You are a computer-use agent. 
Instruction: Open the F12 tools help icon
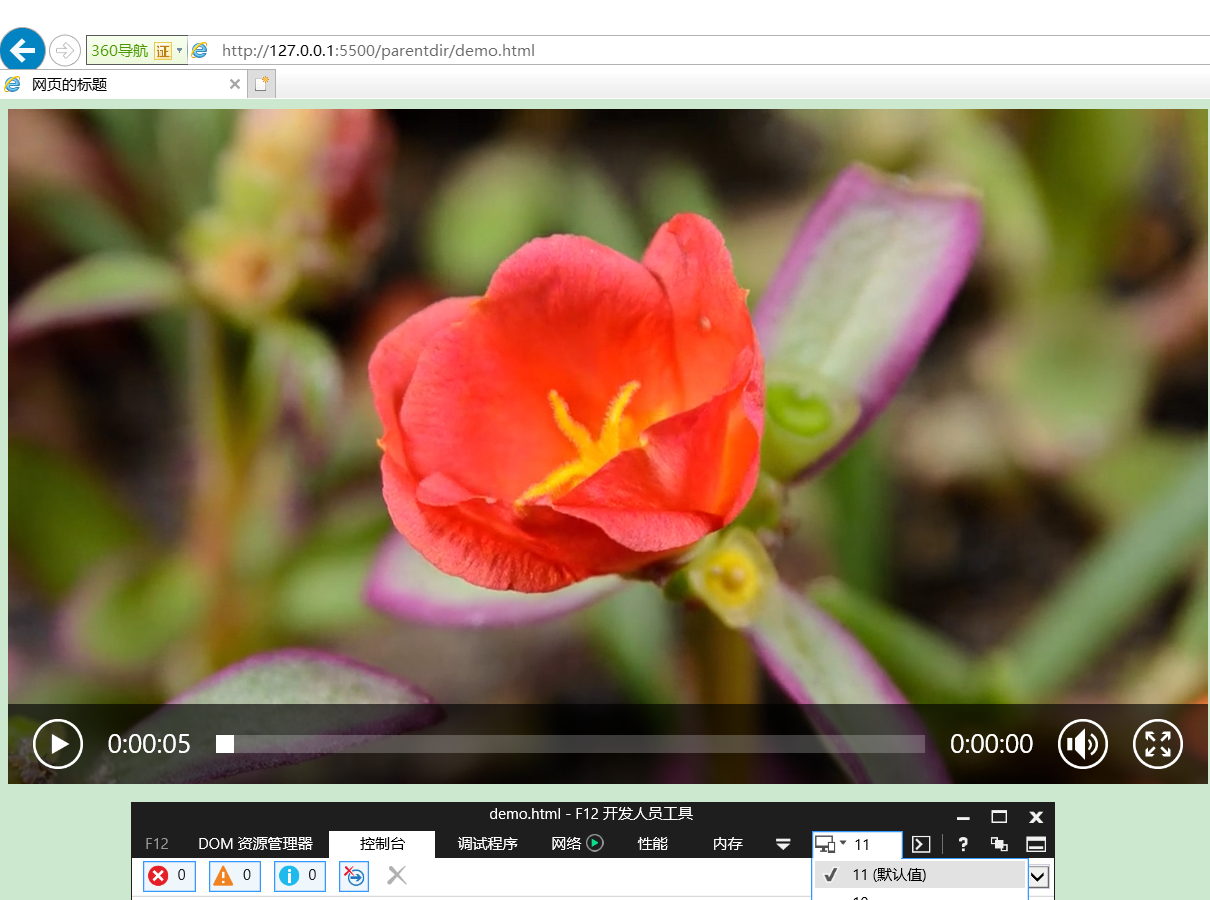point(962,844)
